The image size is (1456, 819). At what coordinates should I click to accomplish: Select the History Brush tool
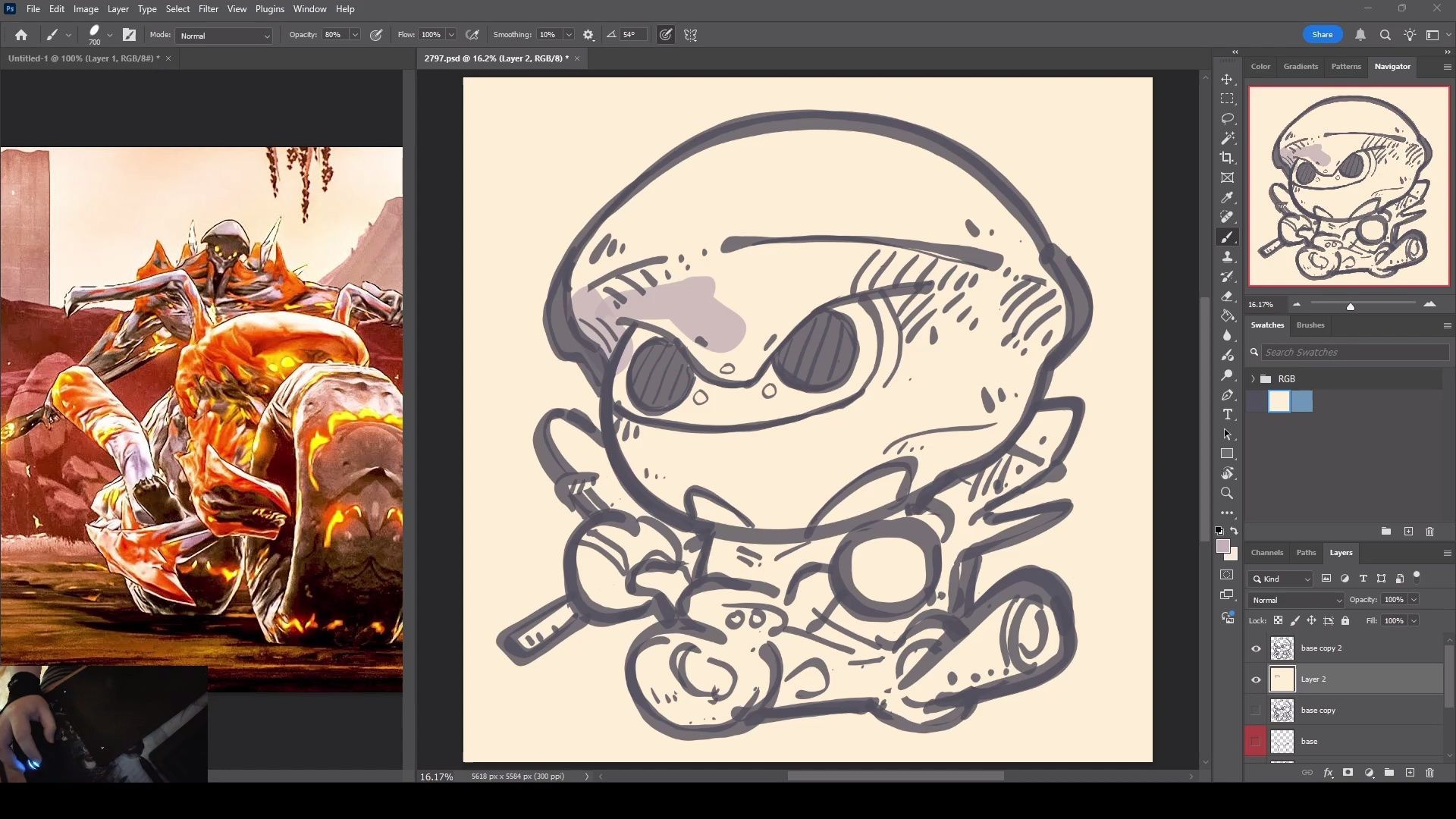pyautogui.click(x=1227, y=277)
